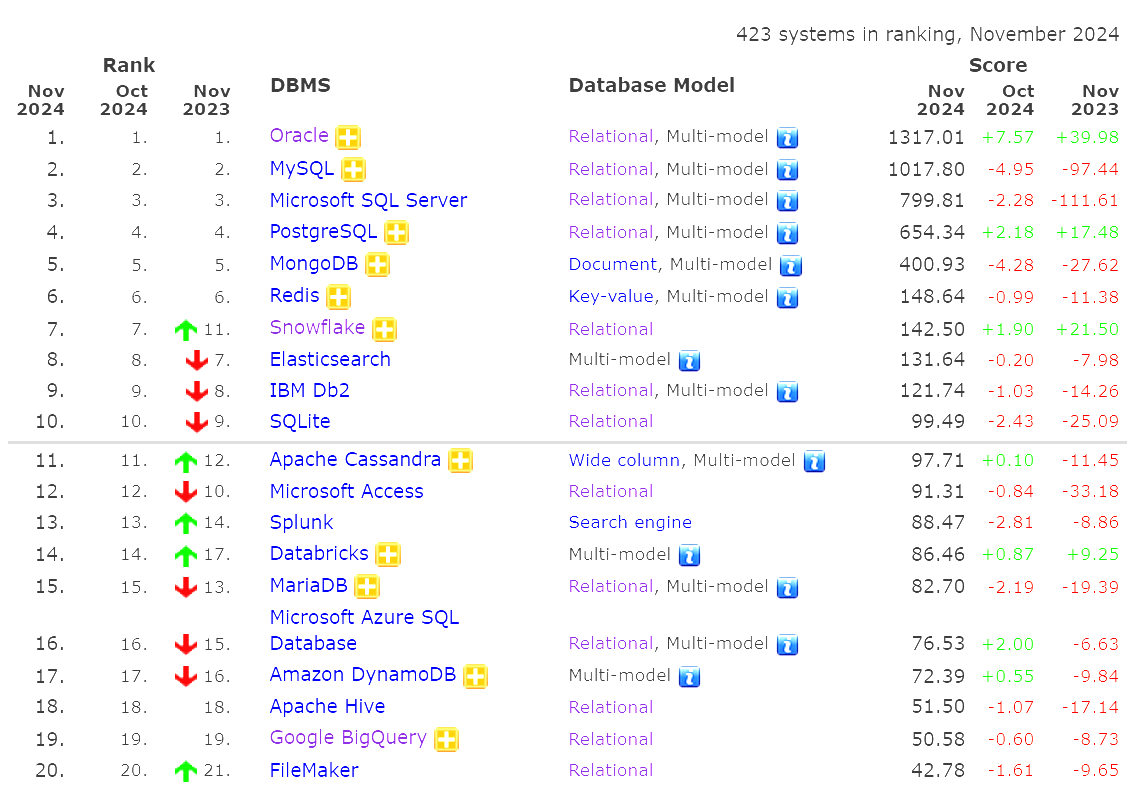Click the yellow plus icon next to Oracle
This screenshot has width=1140, height=787.
pos(348,137)
